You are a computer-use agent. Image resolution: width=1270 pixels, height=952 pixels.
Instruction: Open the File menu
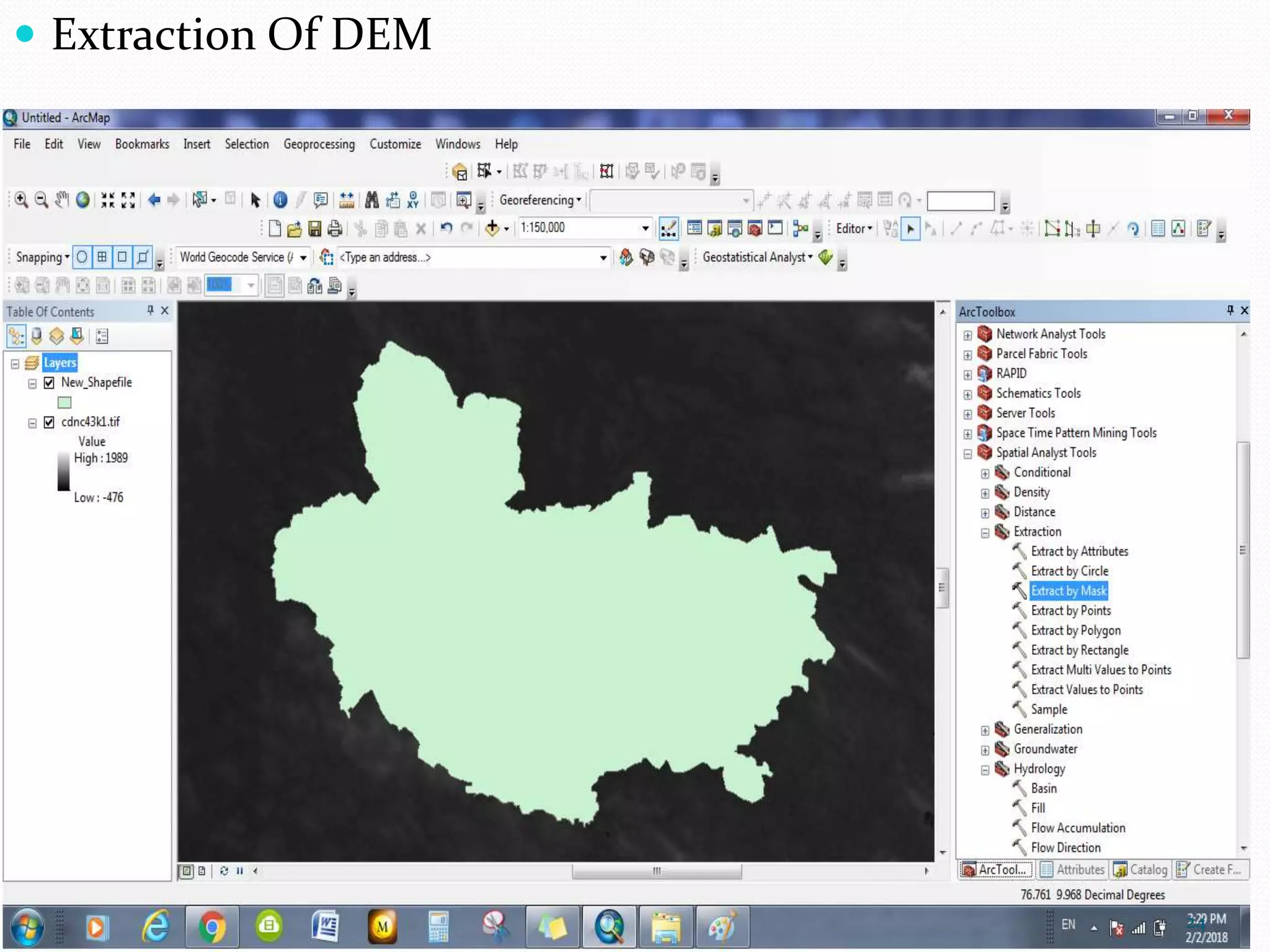click(22, 144)
